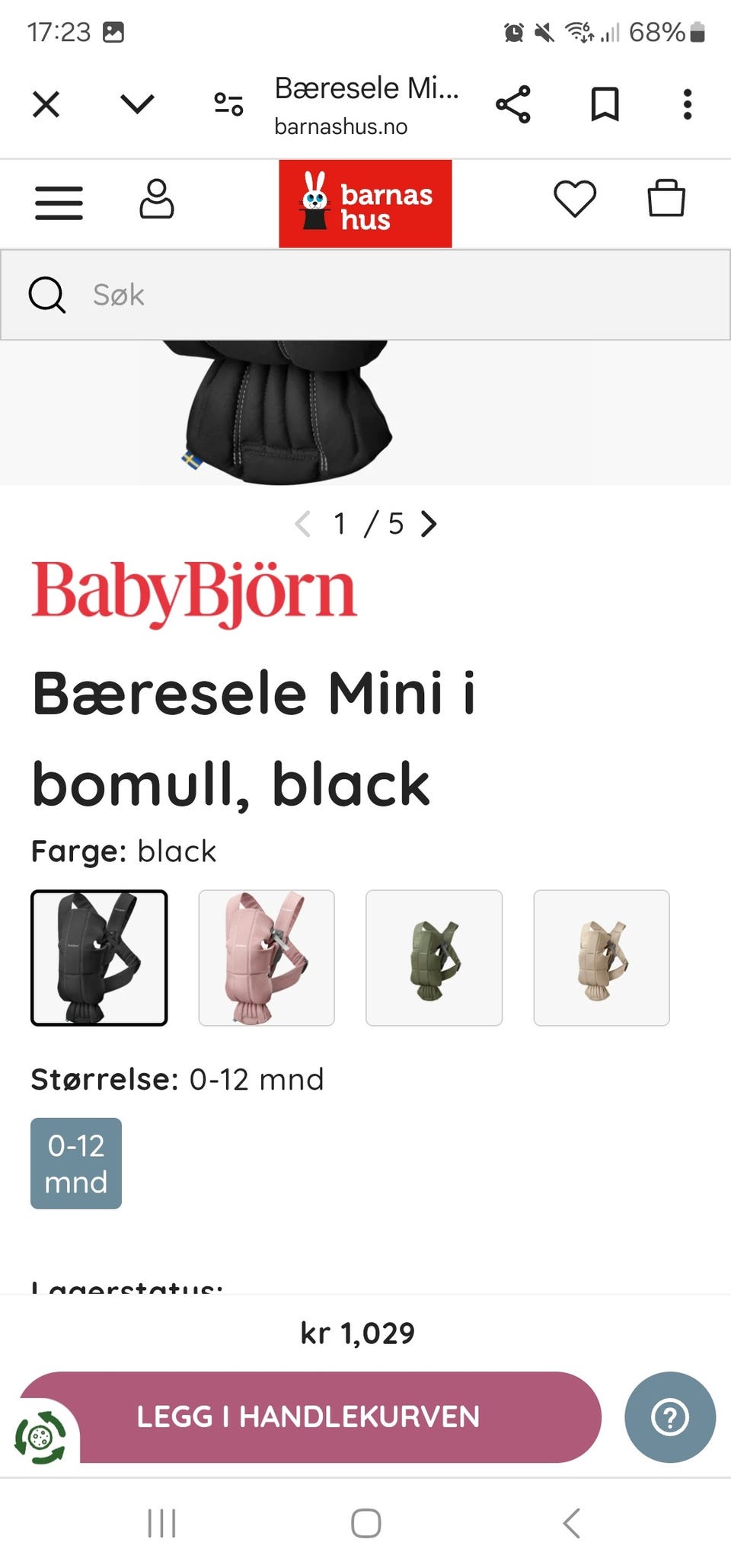Image resolution: width=731 pixels, height=1568 pixels.
Task: Choose the pink carrier color variant
Action: click(267, 958)
